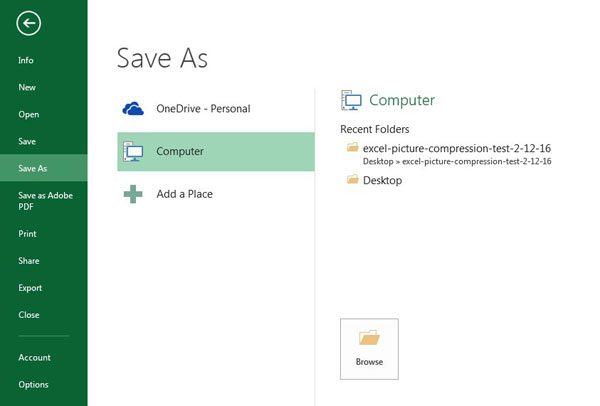
Task: Click the back arrow circle icon
Action: coord(28,23)
